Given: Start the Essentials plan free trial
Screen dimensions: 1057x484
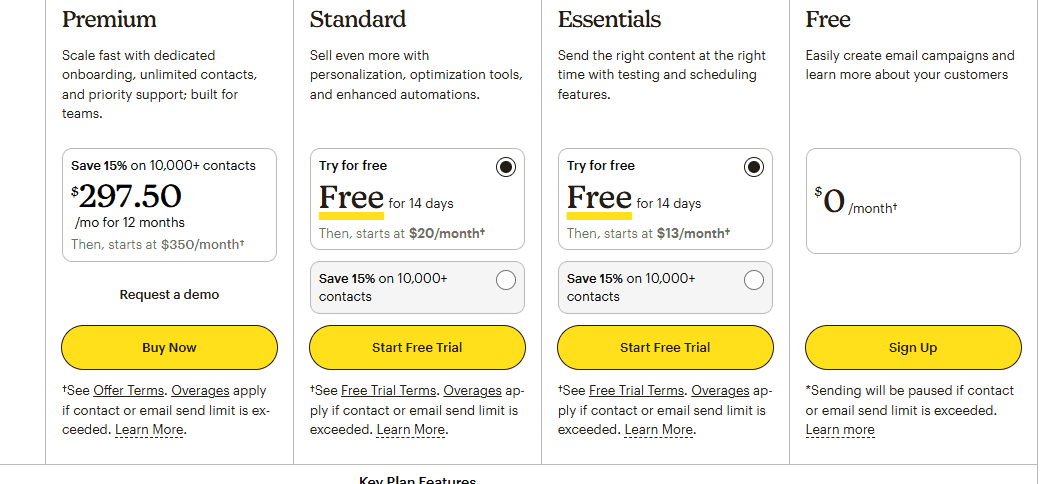Looking at the screenshot, I should tap(665, 348).
